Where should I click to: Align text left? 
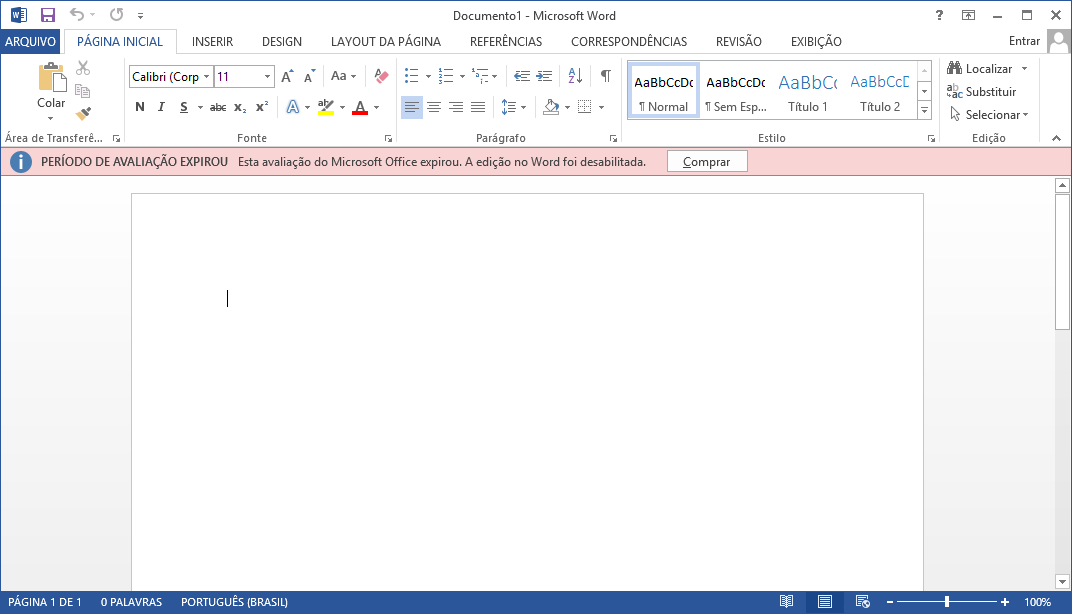[412, 107]
